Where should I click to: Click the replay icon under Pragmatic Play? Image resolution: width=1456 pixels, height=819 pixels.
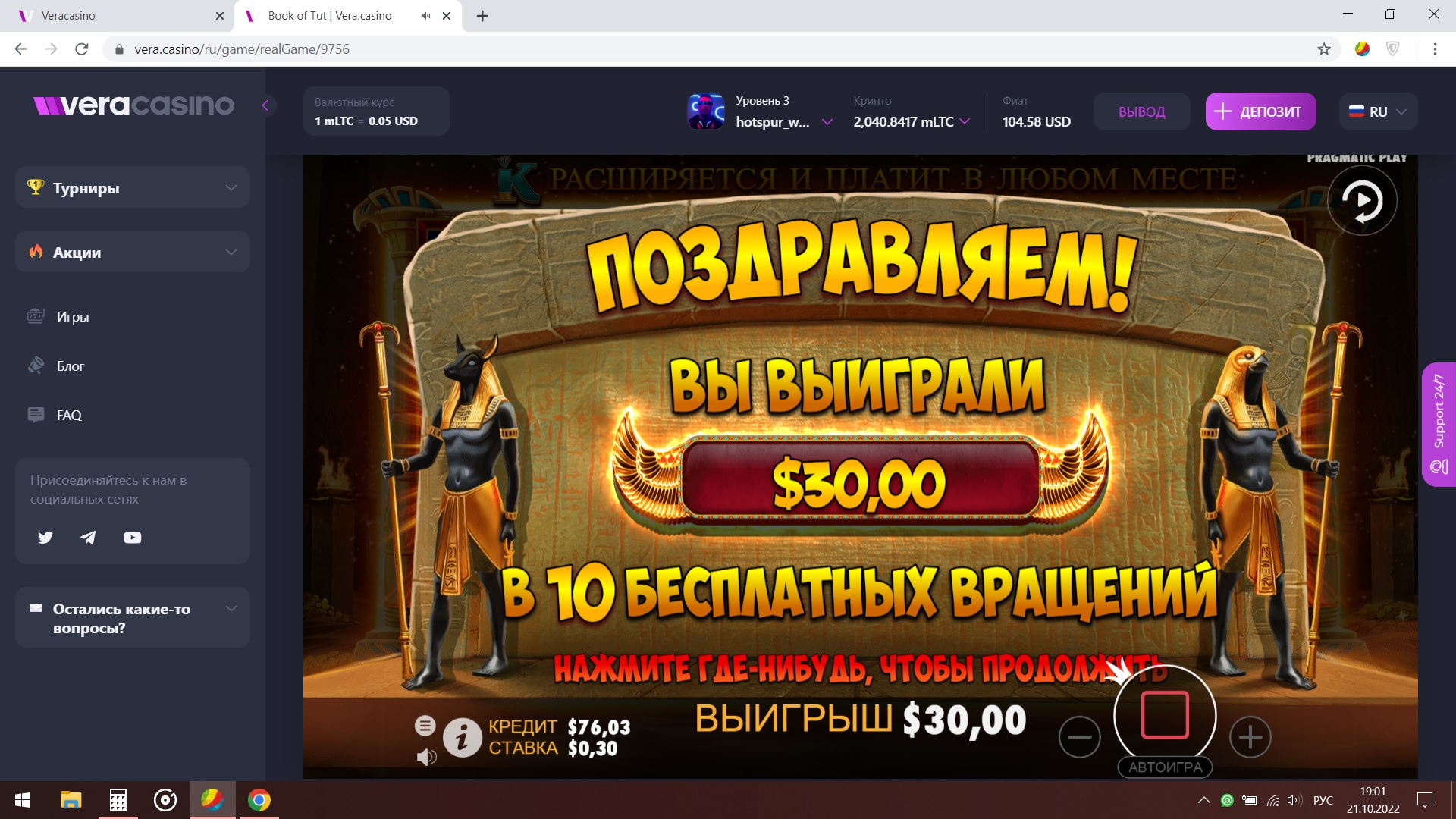pyautogui.click(x=1362, y=201)
